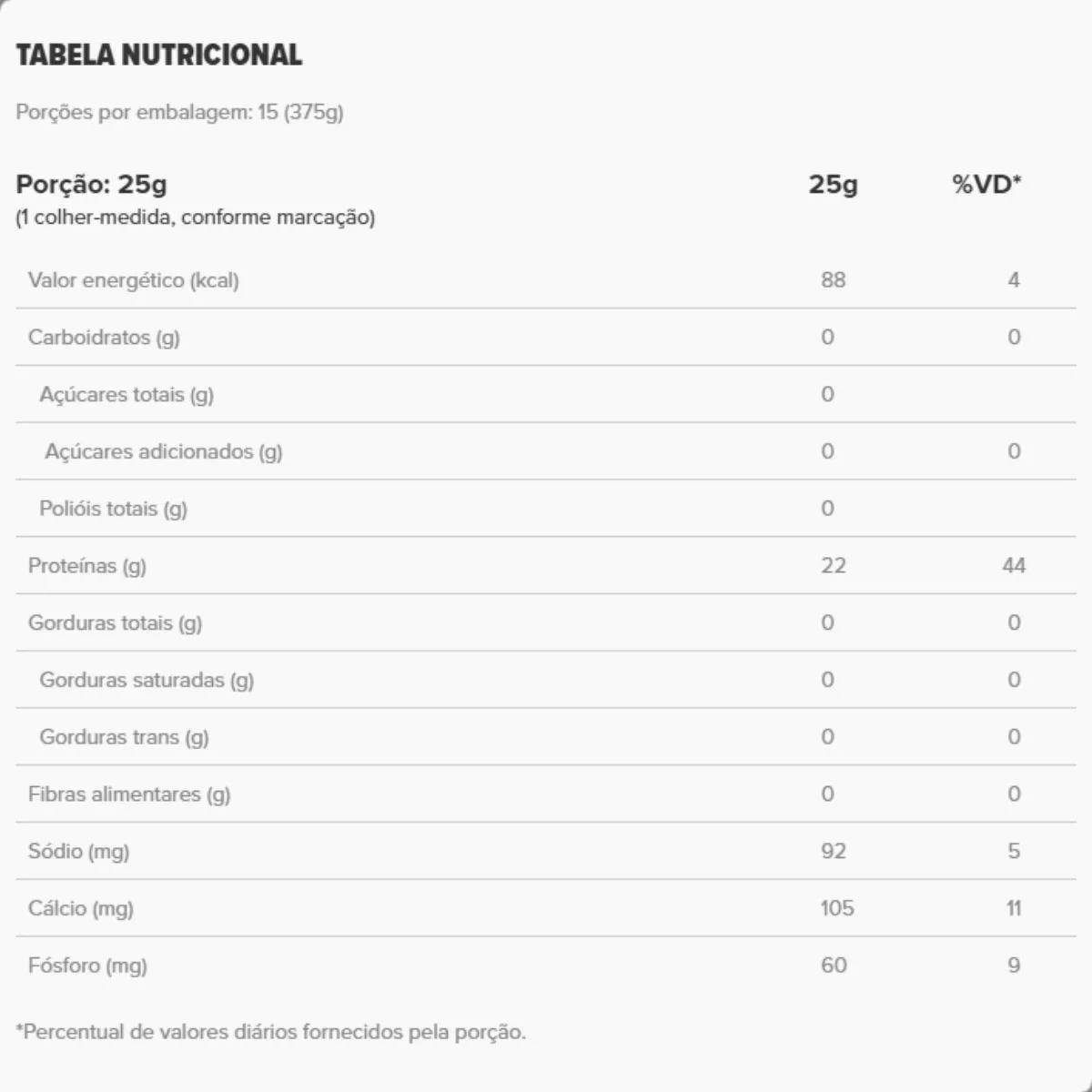Select the "Açúcares adicionados (g)" row label
This screenshot has width=1092, height=1092.
(x=164, y=451)
